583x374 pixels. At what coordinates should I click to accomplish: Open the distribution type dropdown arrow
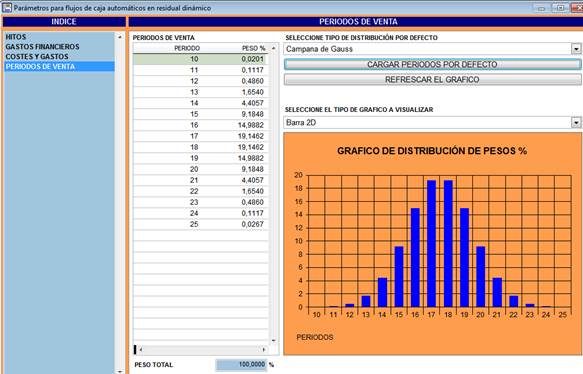[x=576, y=49]
